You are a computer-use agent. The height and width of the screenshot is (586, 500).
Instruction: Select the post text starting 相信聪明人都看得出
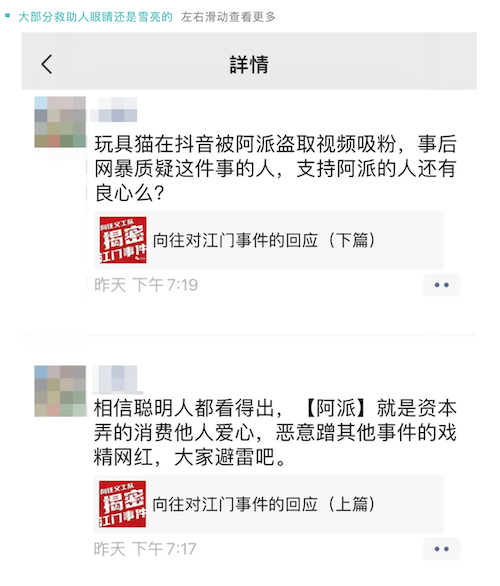click(275, 432)
